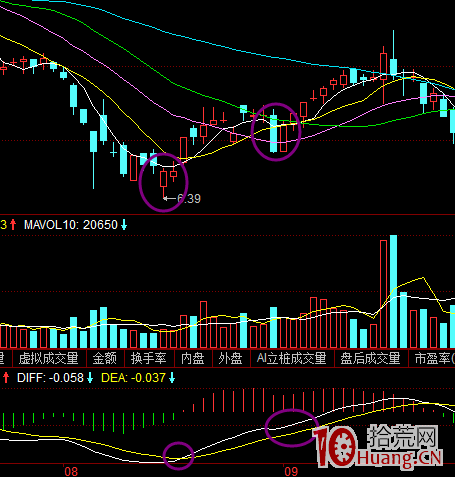Open the 市盈率 indicator tab
This screenshot has height=477, width=455.
(x=432, y=358)
